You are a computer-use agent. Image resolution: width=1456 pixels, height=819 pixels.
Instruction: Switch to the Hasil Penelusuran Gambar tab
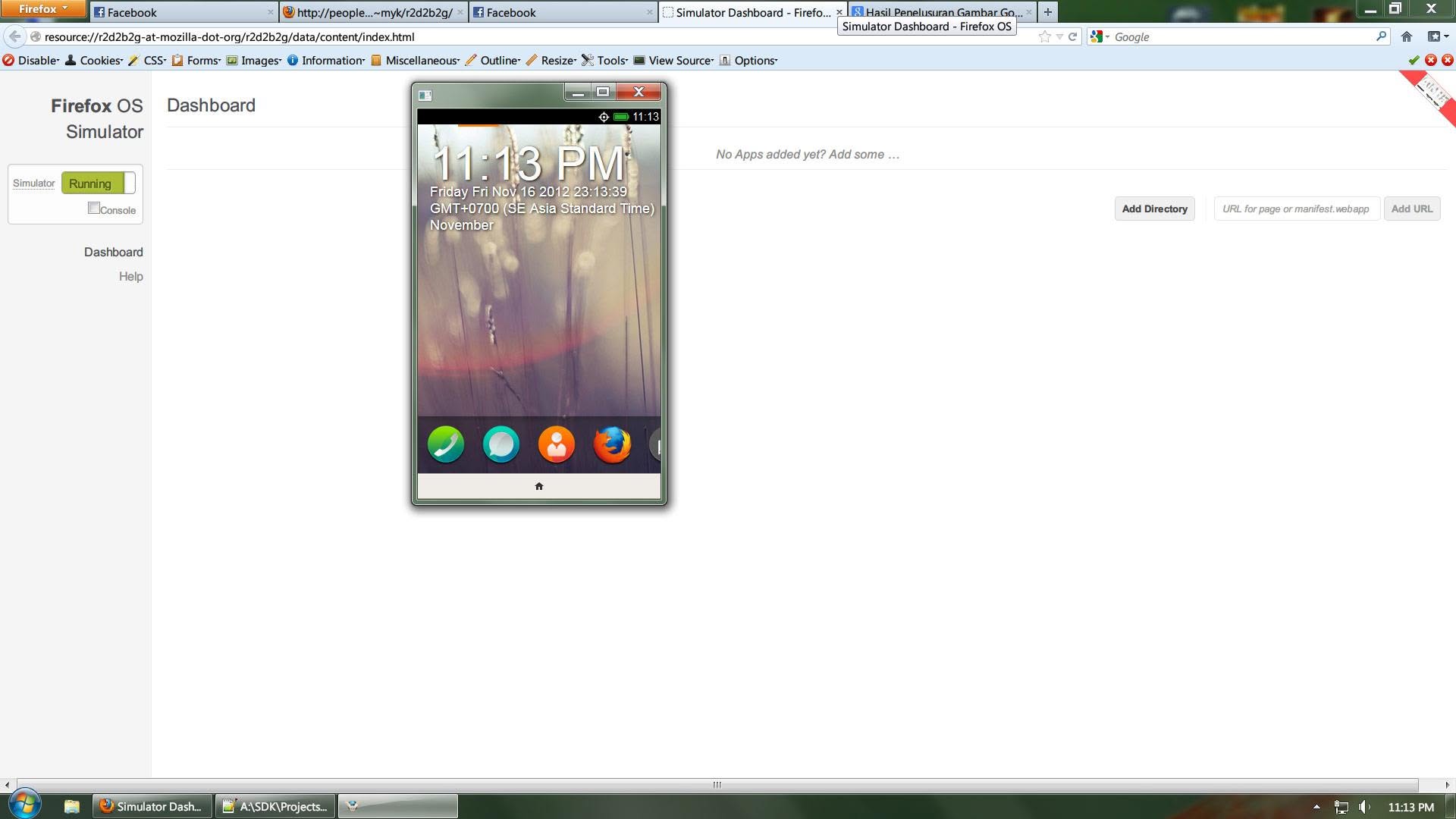point(942,12)
